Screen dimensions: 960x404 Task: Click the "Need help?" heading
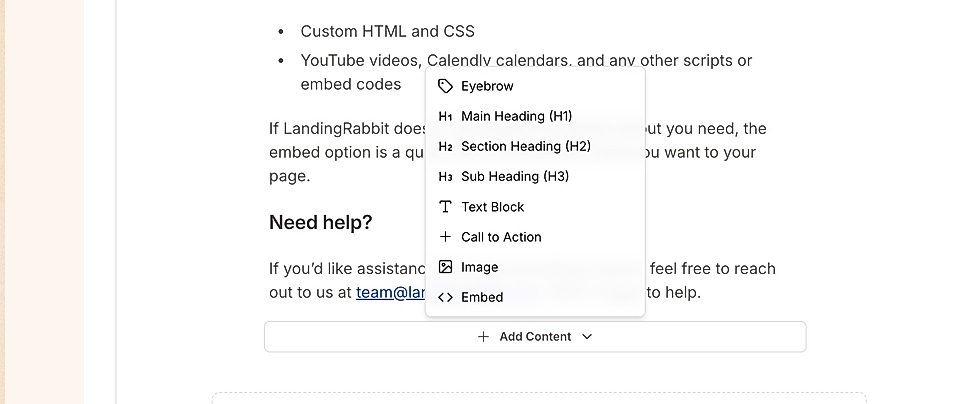click(x=320, y=223)
